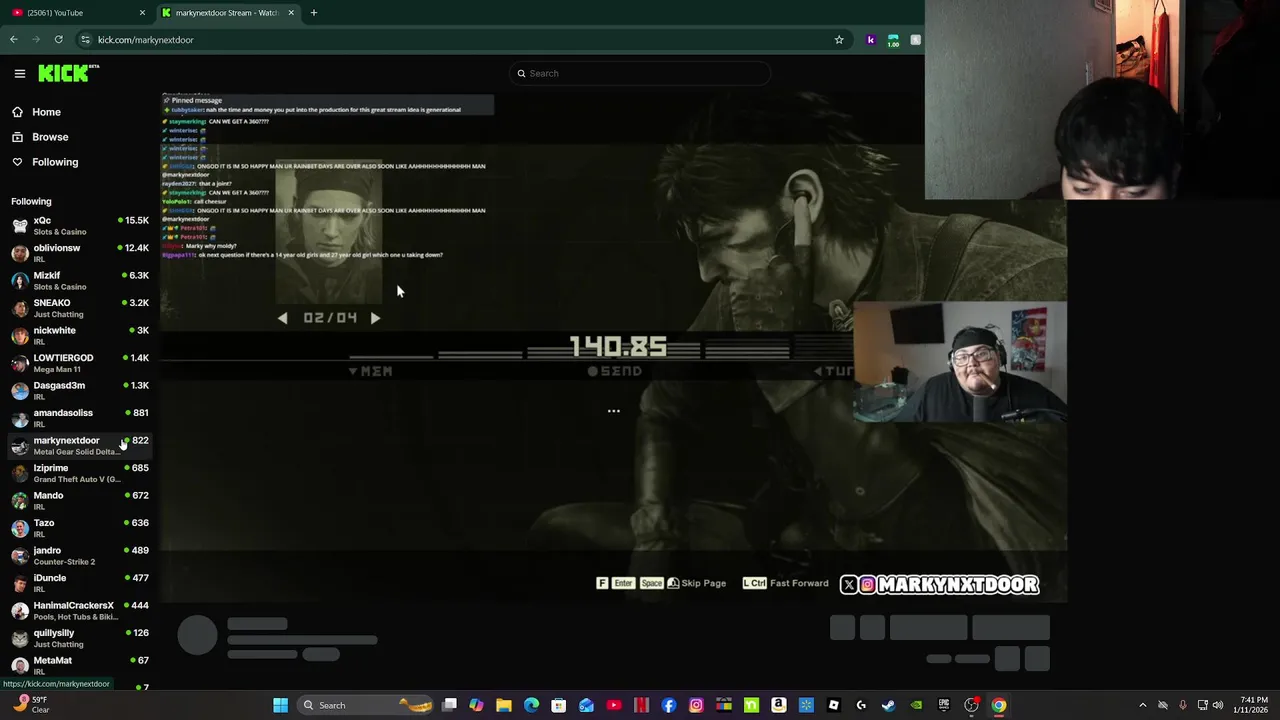Open volume control in system tray
The image size is (1280, 720).
1218,705
